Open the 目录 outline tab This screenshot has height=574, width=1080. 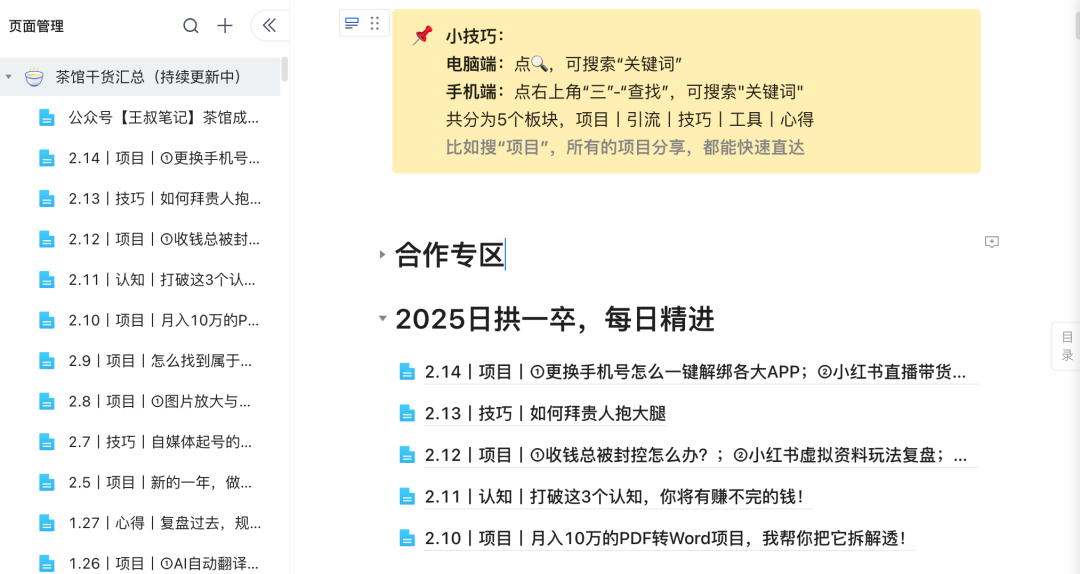coord(1067,346)
